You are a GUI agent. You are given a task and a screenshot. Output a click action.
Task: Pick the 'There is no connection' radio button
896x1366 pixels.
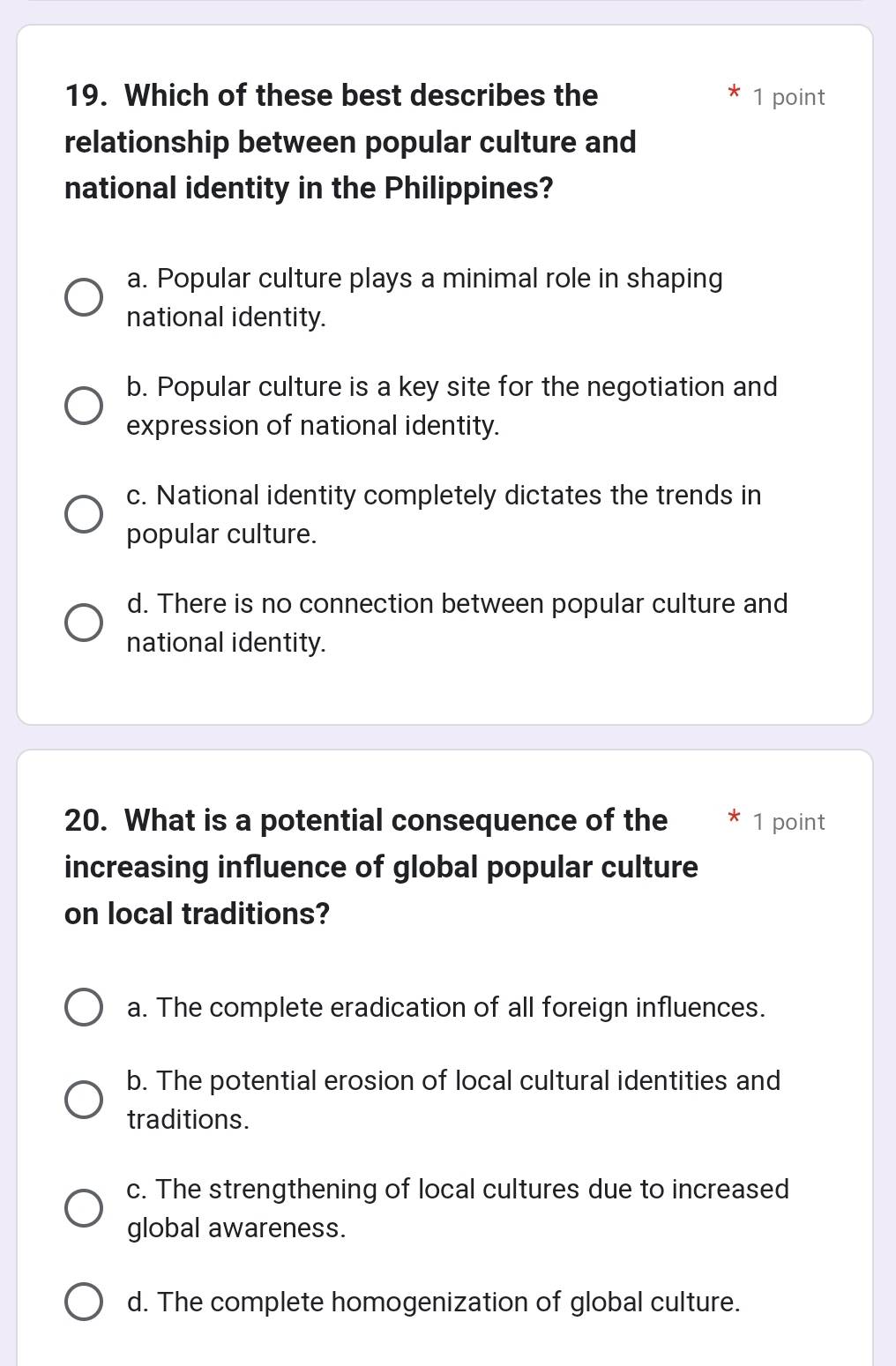tap(84, 623)
